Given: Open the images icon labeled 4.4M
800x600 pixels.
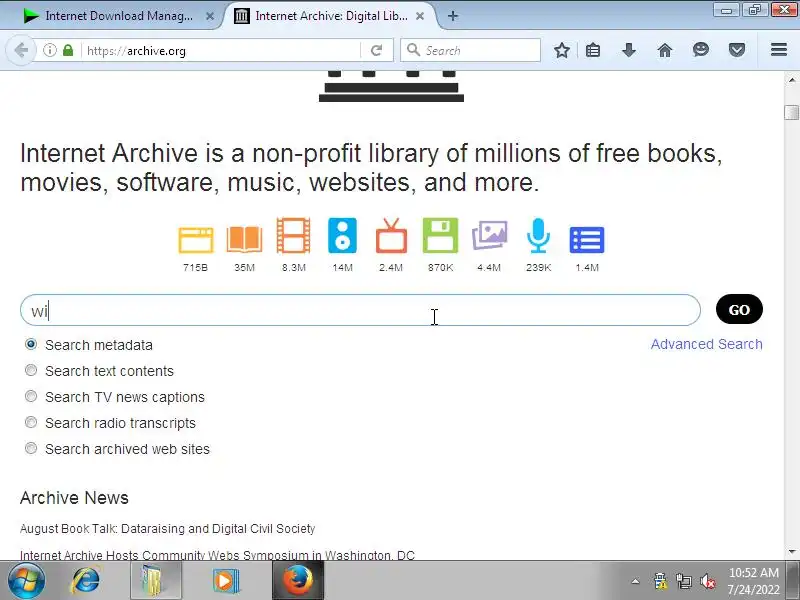Looking at the screenshot, I should (489, 235).
